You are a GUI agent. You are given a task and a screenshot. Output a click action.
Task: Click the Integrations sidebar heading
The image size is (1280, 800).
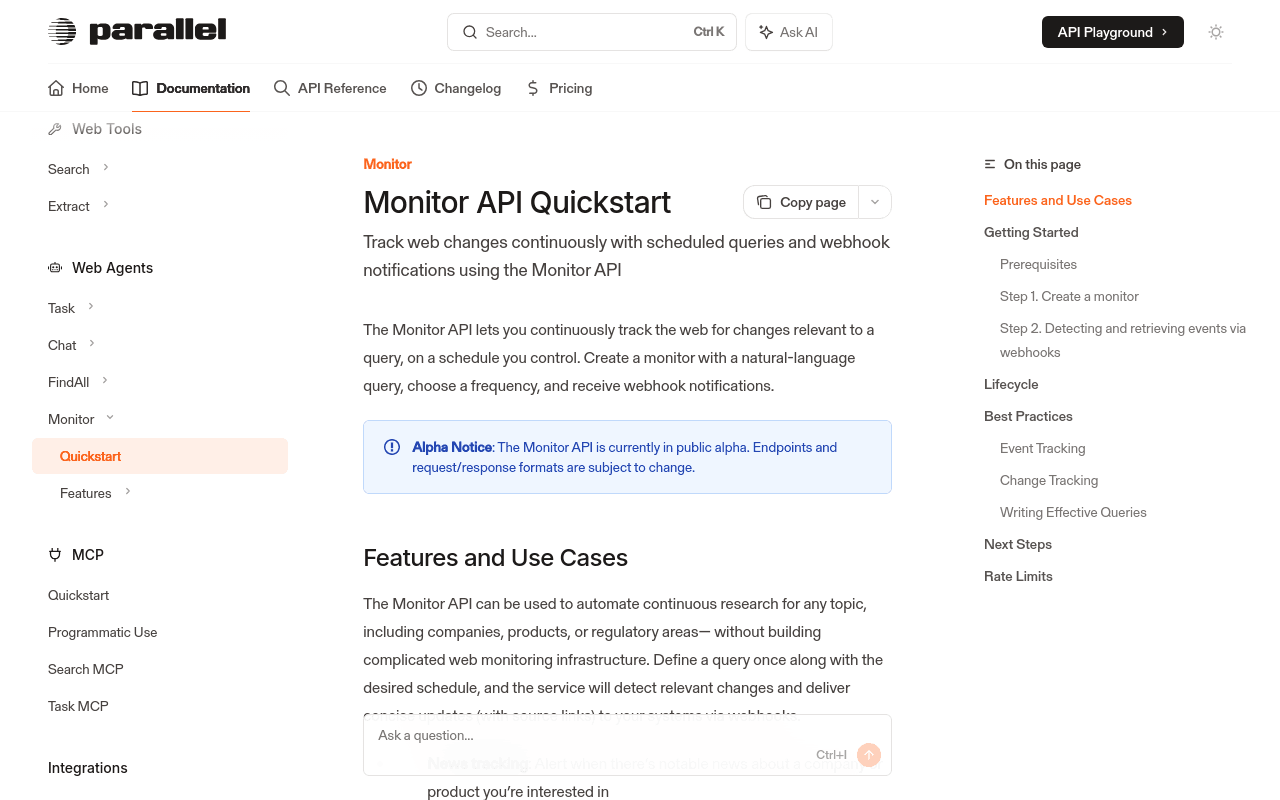pos(88,768)
